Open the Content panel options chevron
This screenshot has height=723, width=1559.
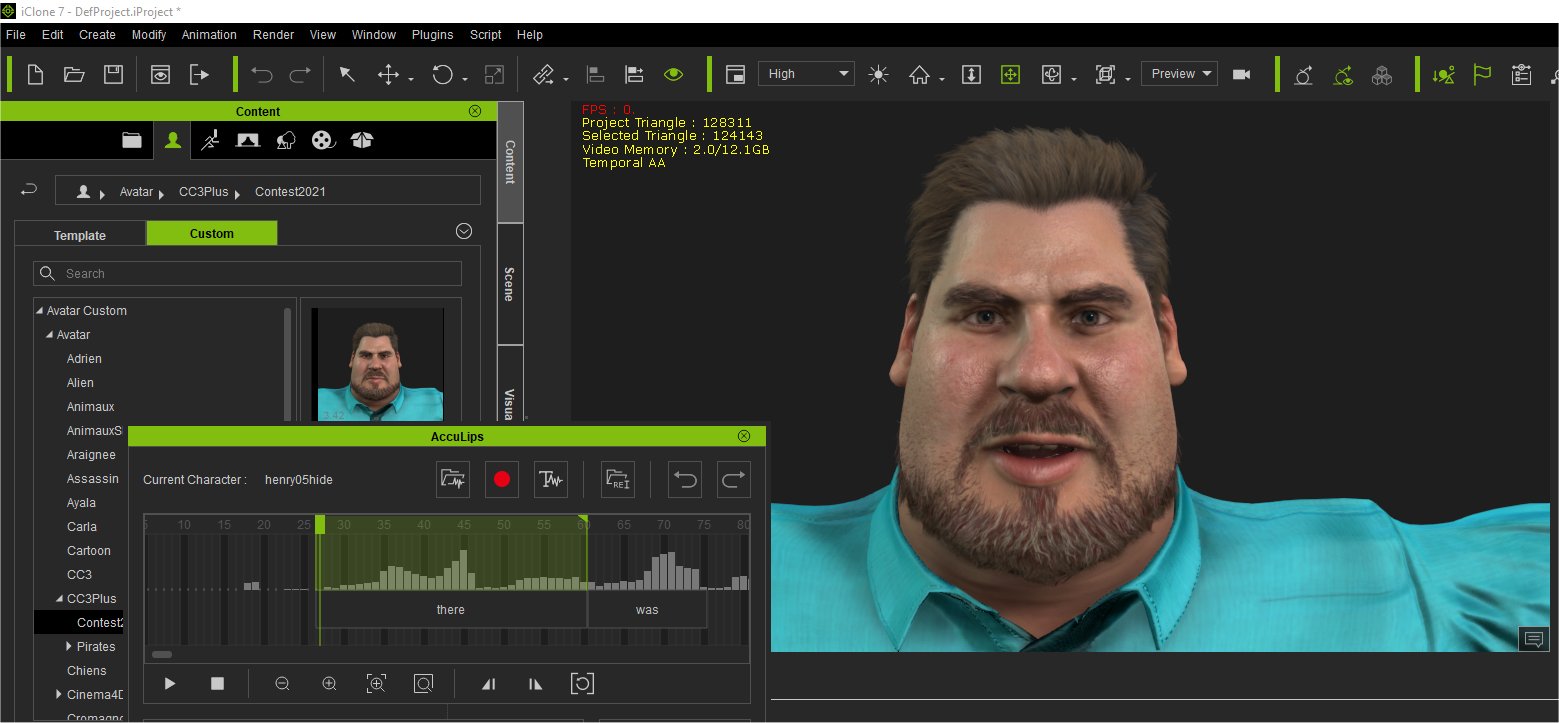[463, 231]
